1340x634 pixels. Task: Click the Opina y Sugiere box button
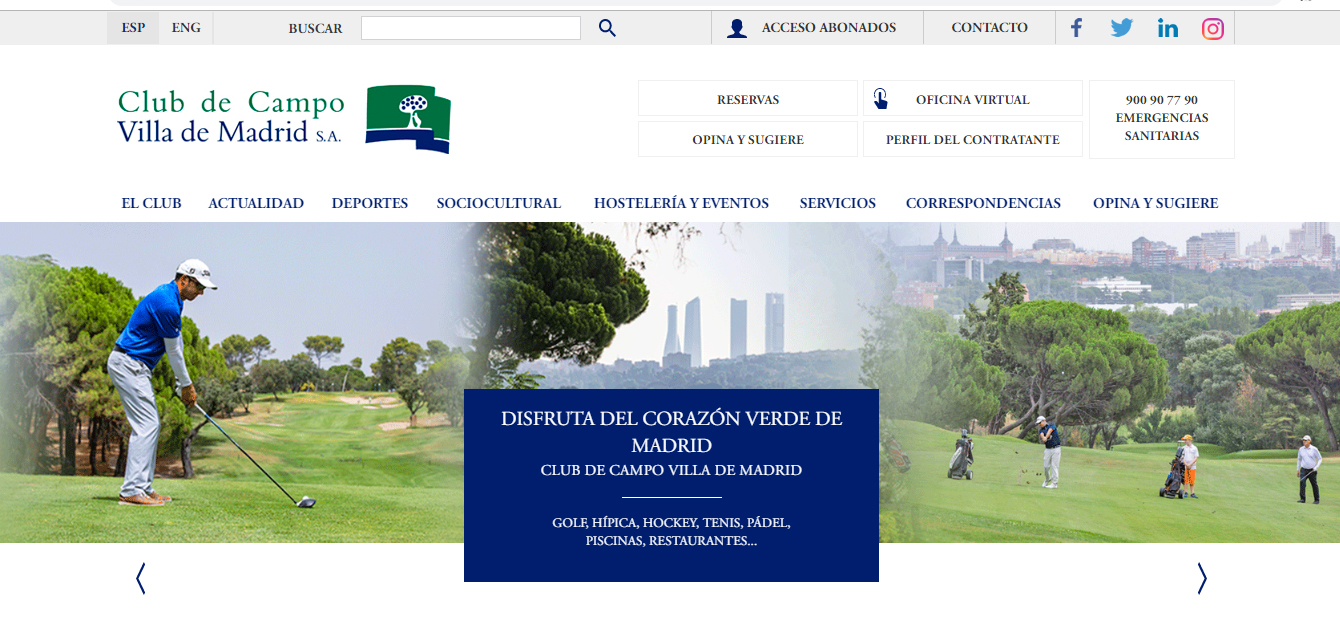coord(748,139)
